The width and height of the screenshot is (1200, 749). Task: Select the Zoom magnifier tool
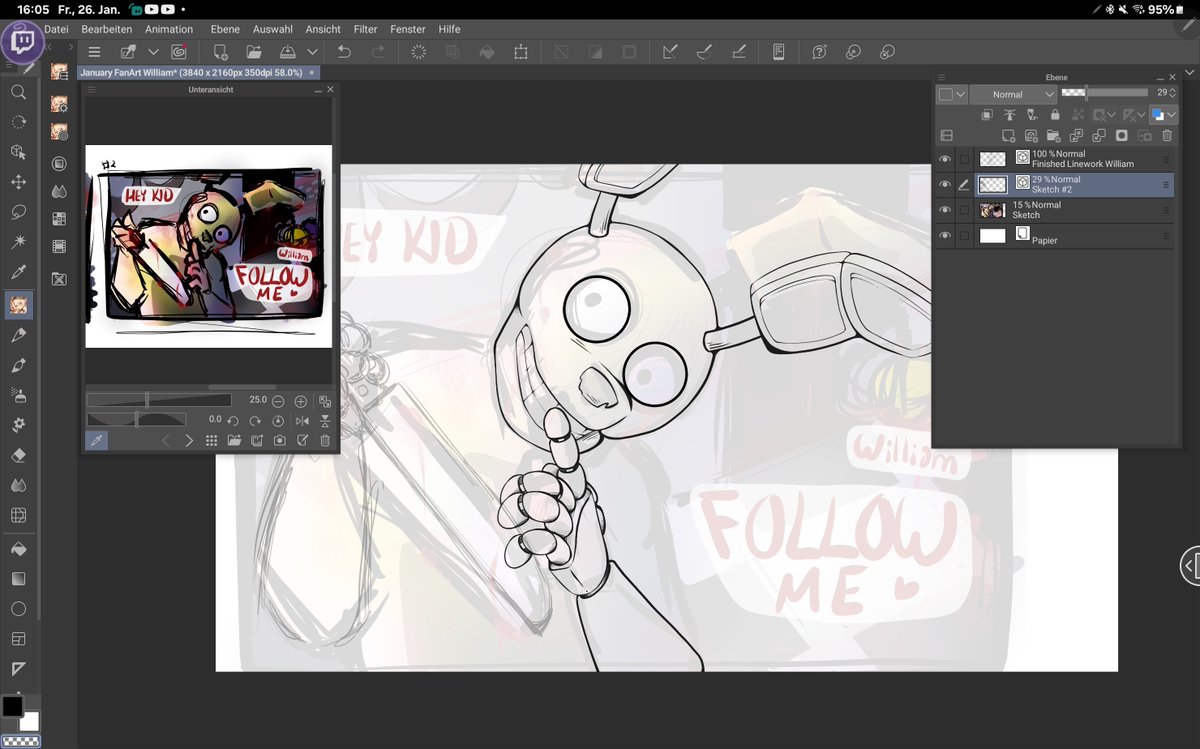pyautogui.click(x=18, y=92)
